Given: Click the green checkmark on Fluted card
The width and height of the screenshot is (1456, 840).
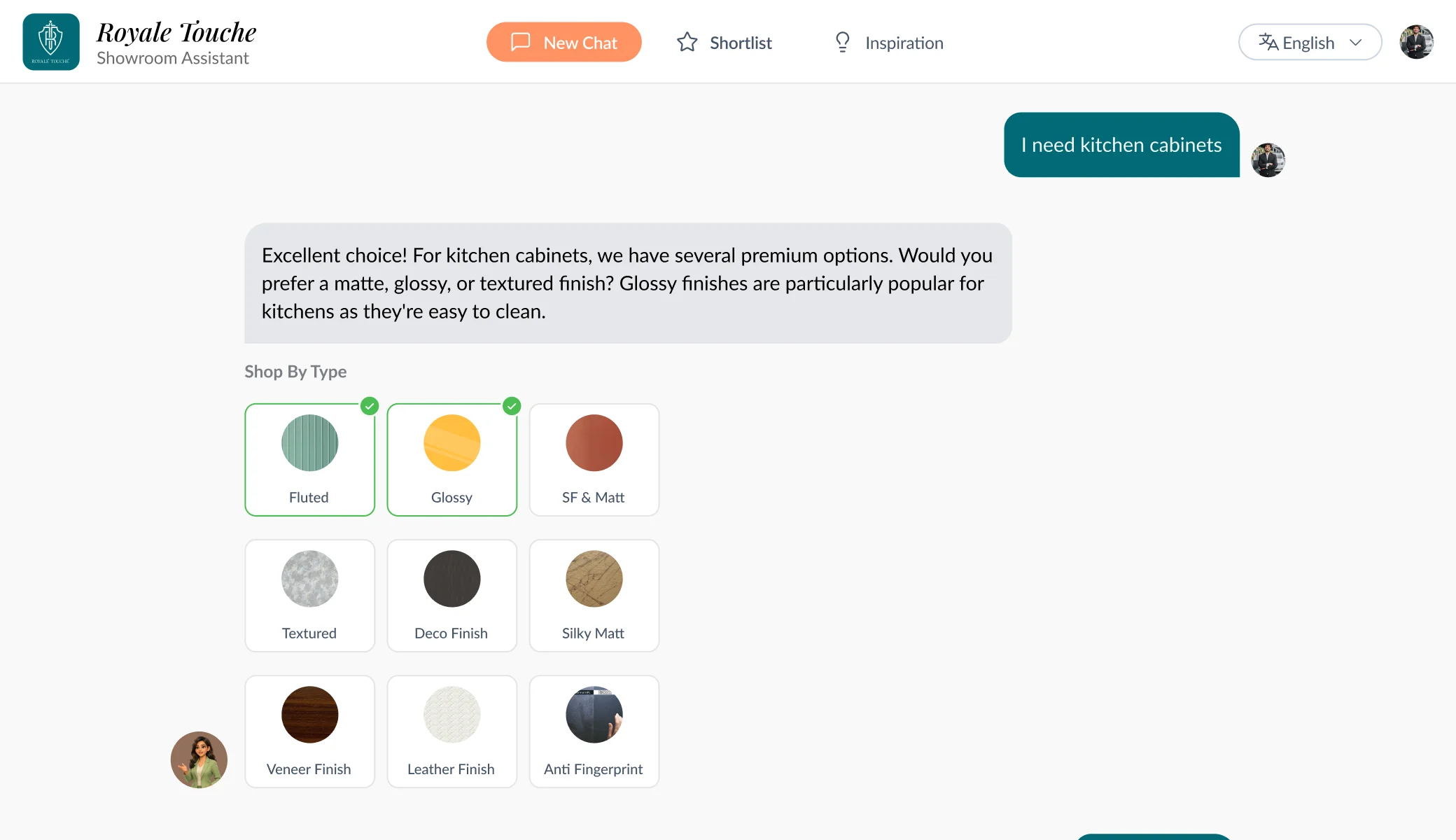Looking at the screenshot, I should click(x=370, y=406).
